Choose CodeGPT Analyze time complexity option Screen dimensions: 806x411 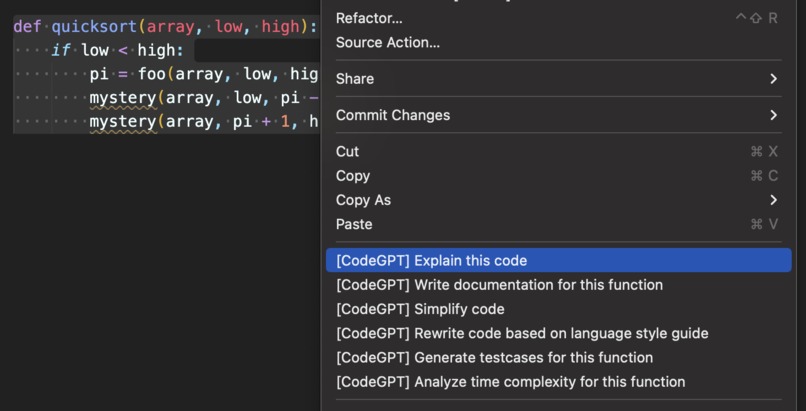558,382
